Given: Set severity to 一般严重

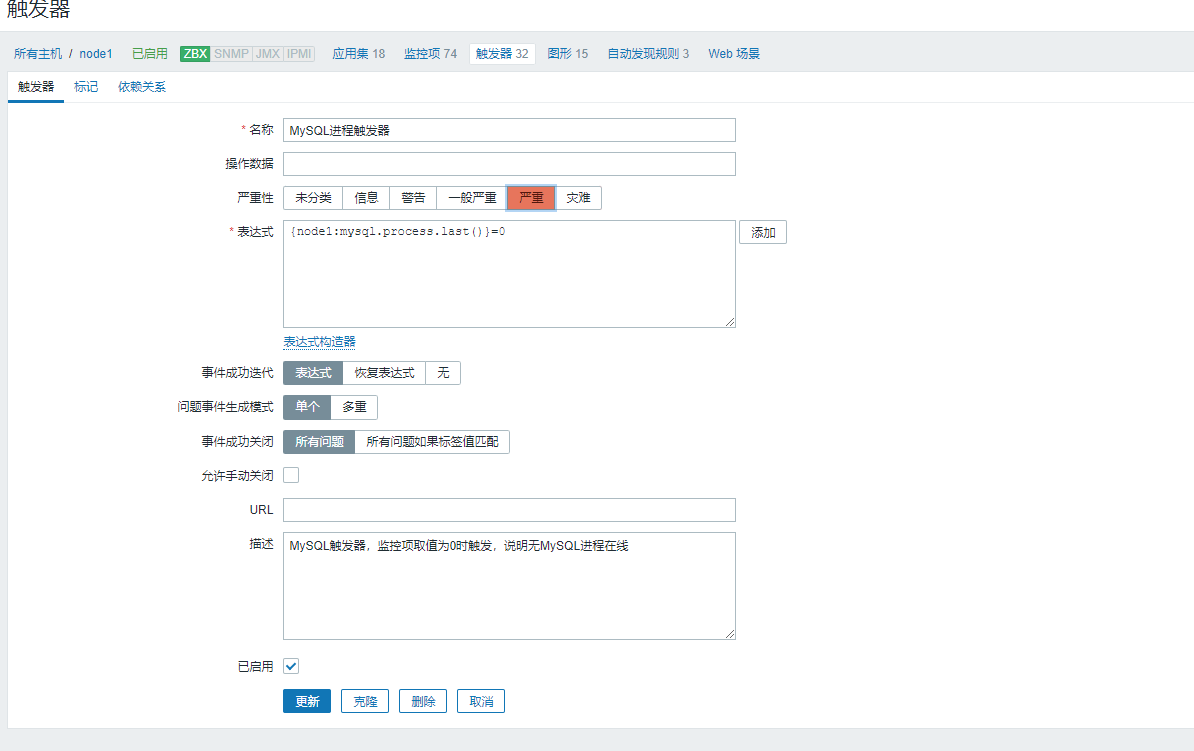Looking at the screenshot, I should (x=472, y=198).
